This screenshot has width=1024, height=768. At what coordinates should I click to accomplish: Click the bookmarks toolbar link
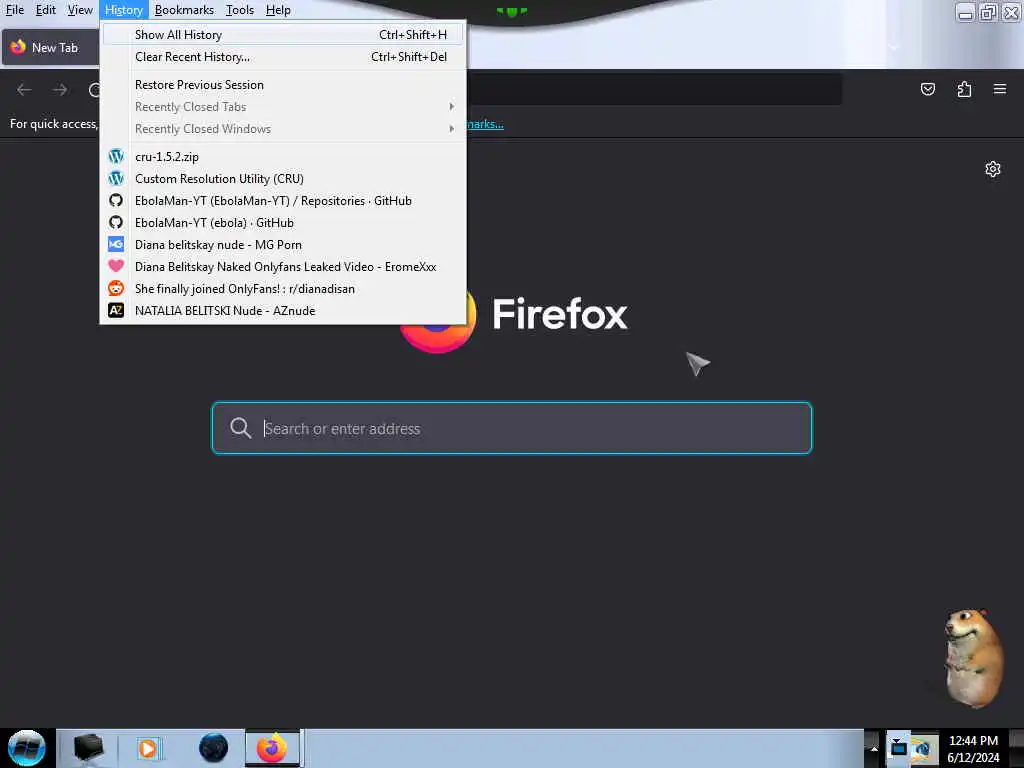pyautogui.click(x=485, y=124)
